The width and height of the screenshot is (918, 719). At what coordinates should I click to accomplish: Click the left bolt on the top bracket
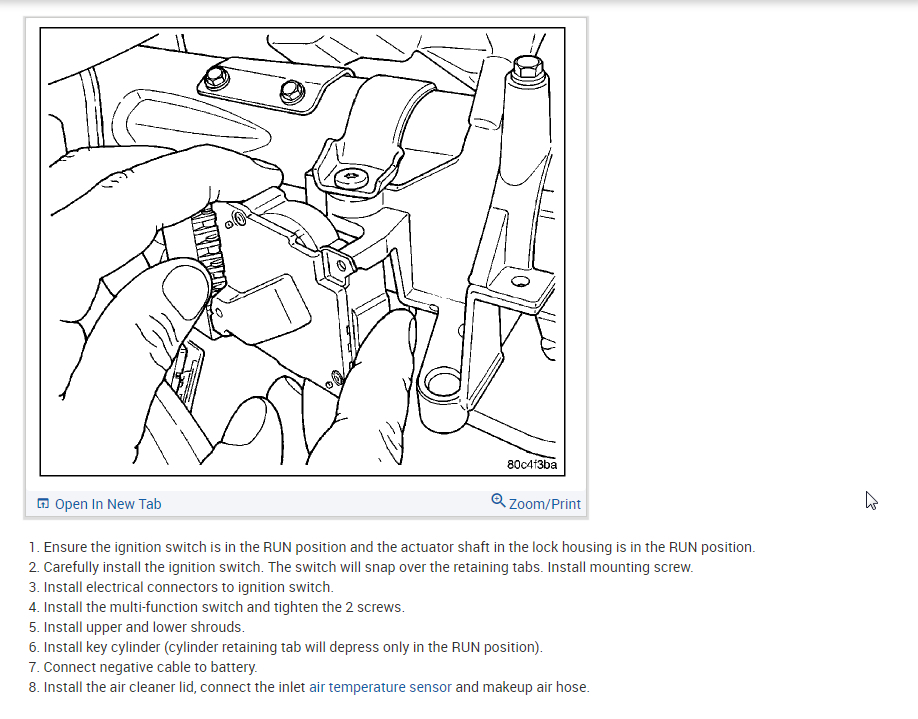click(215, 77)
